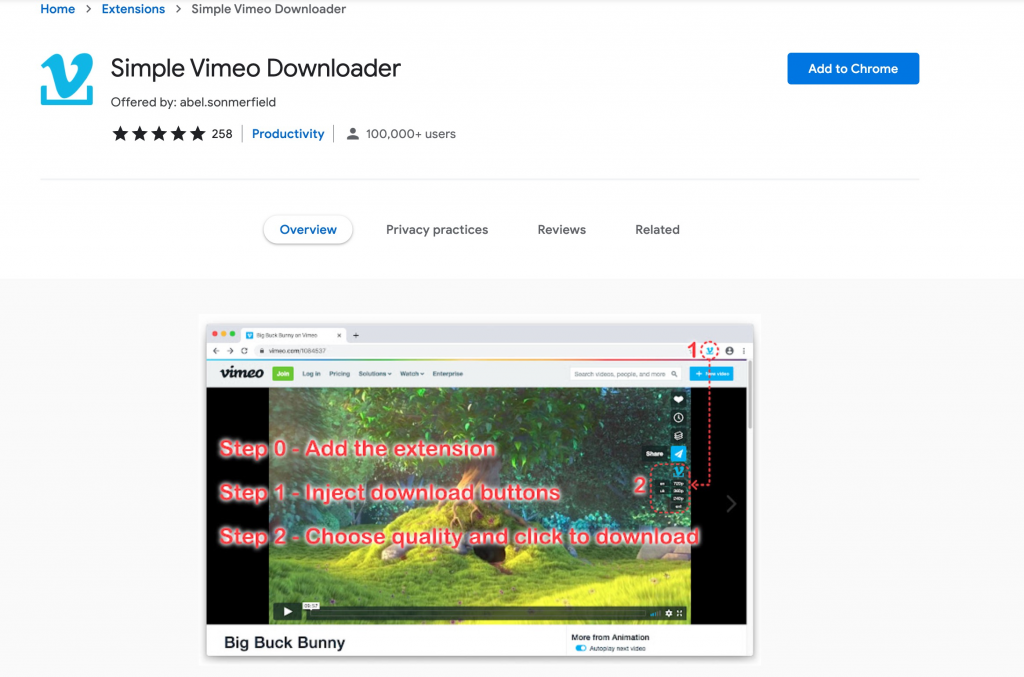Click the five-star rating icons
The image size is (1024, 677).
(x=159, y=134)
